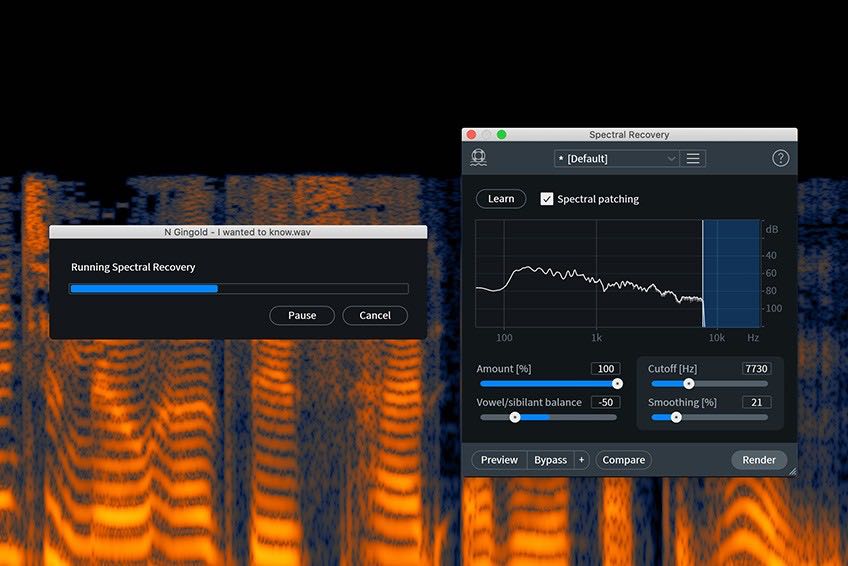This screenshot has width=848, height=566.
Task: Toggle the Bypass button
Action: [x=550, y=460]
